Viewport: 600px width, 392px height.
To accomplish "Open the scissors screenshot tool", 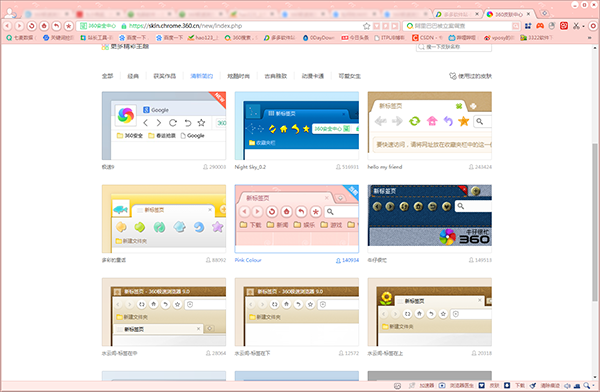I will [x=576, y=26].
